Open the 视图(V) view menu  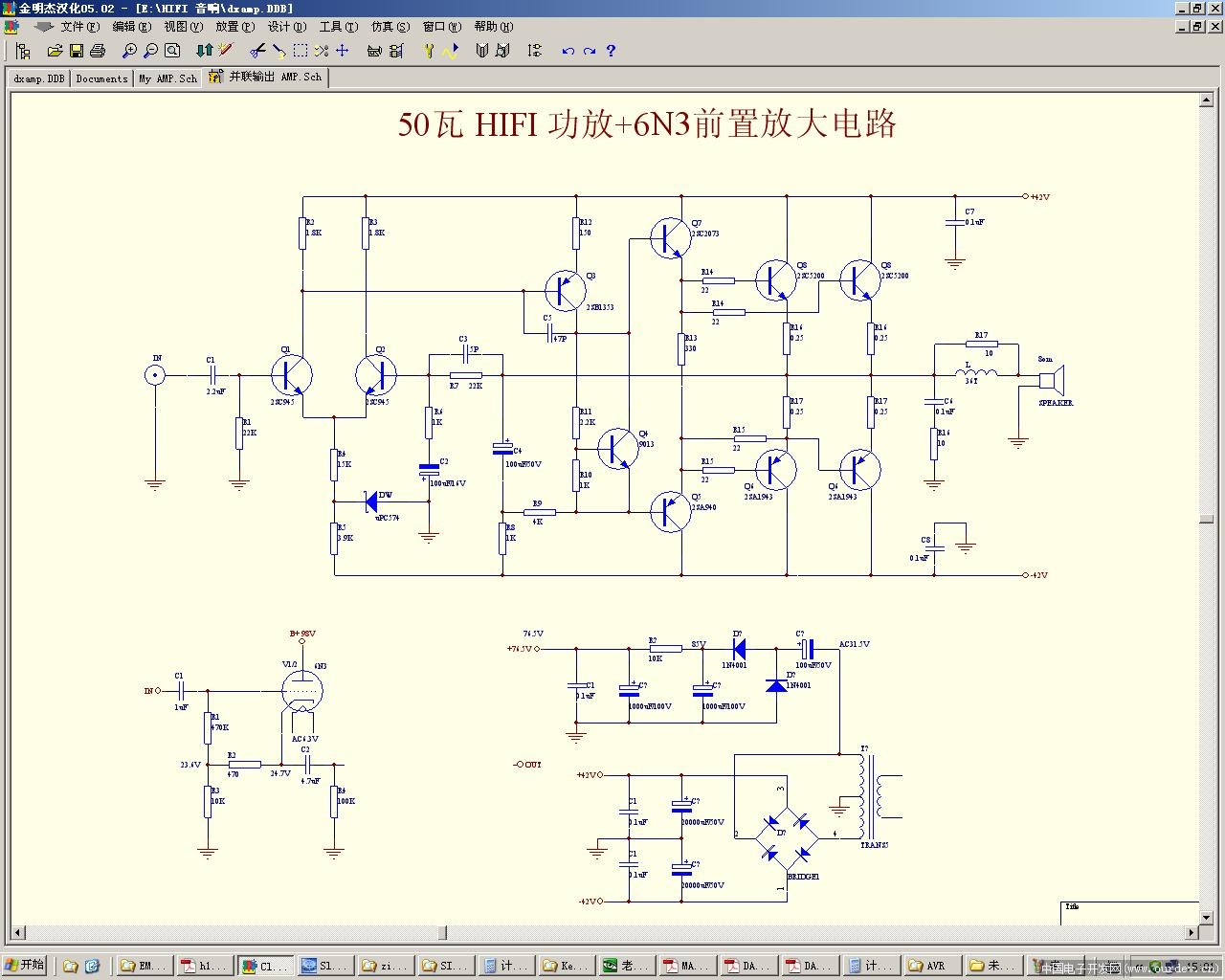pos(183,26)
